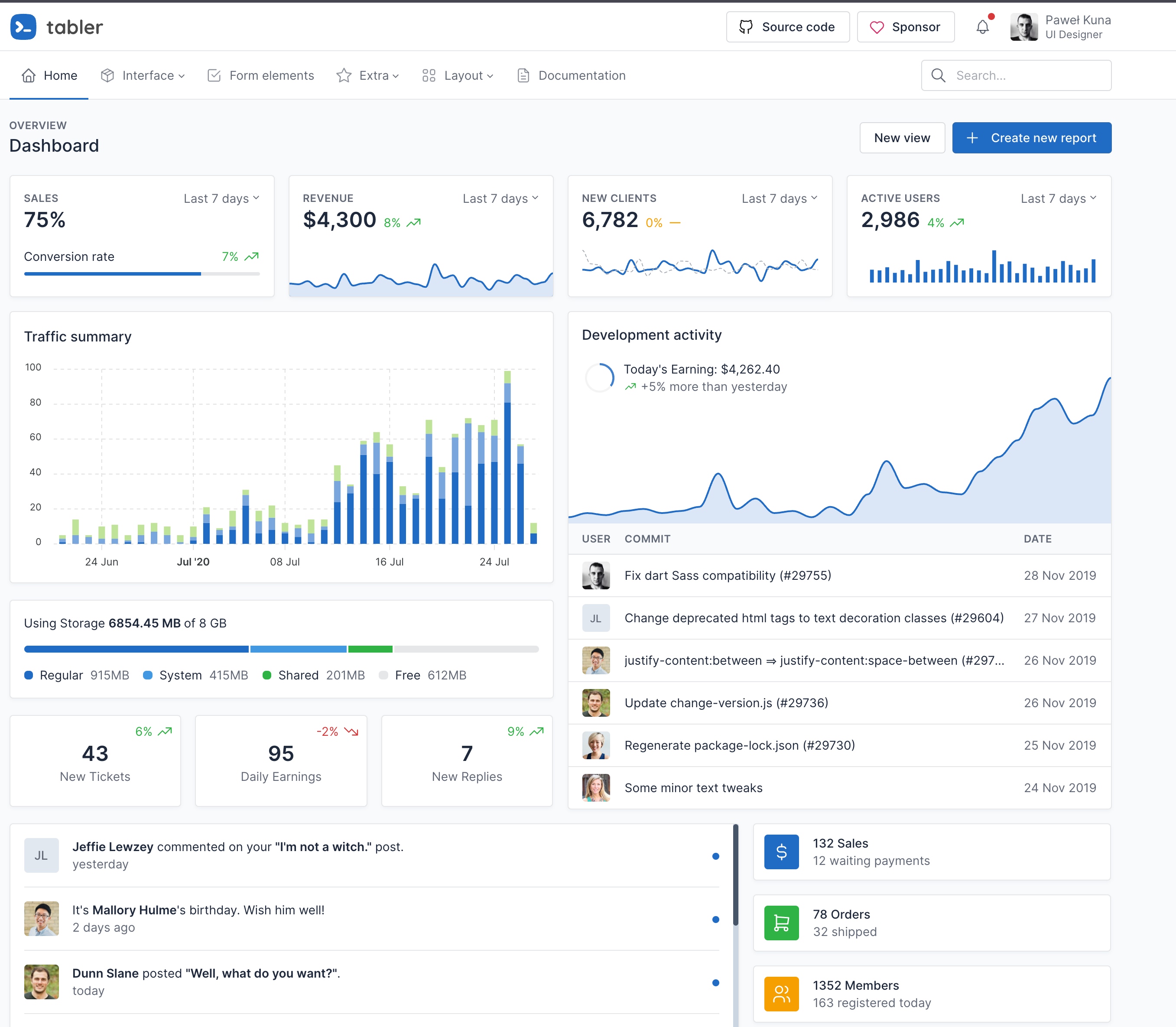This screenshot has width=1176, height=1027.
Task: Open Paweł Kuna profile avatar
Action: point(1023,27)
